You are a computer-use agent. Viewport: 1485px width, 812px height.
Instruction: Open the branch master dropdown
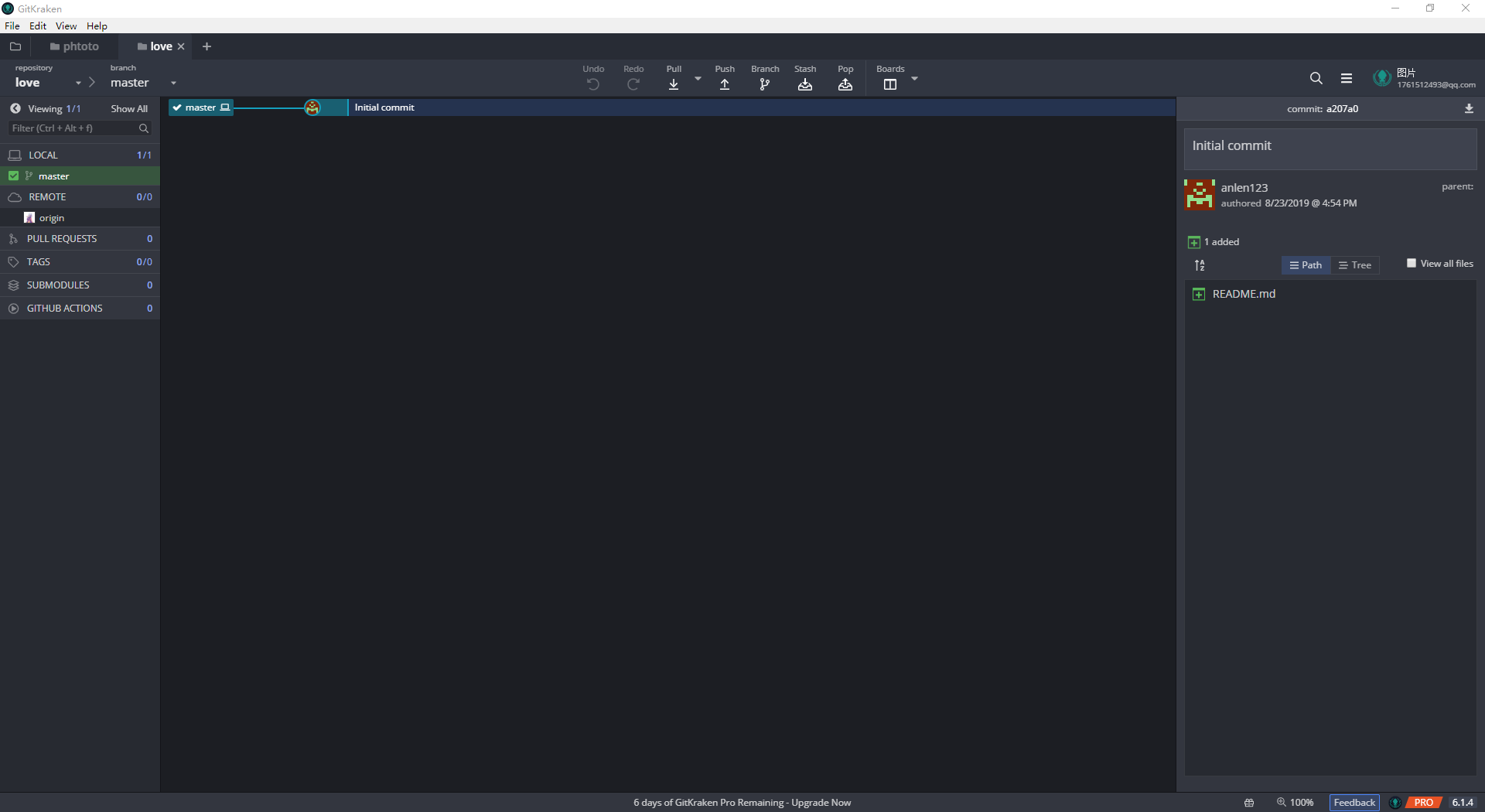click(x=173, y=83)
